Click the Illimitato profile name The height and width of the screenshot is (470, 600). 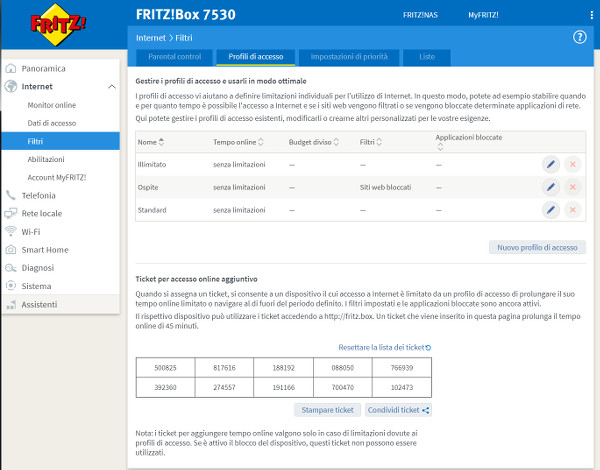[x=152, y=165]
